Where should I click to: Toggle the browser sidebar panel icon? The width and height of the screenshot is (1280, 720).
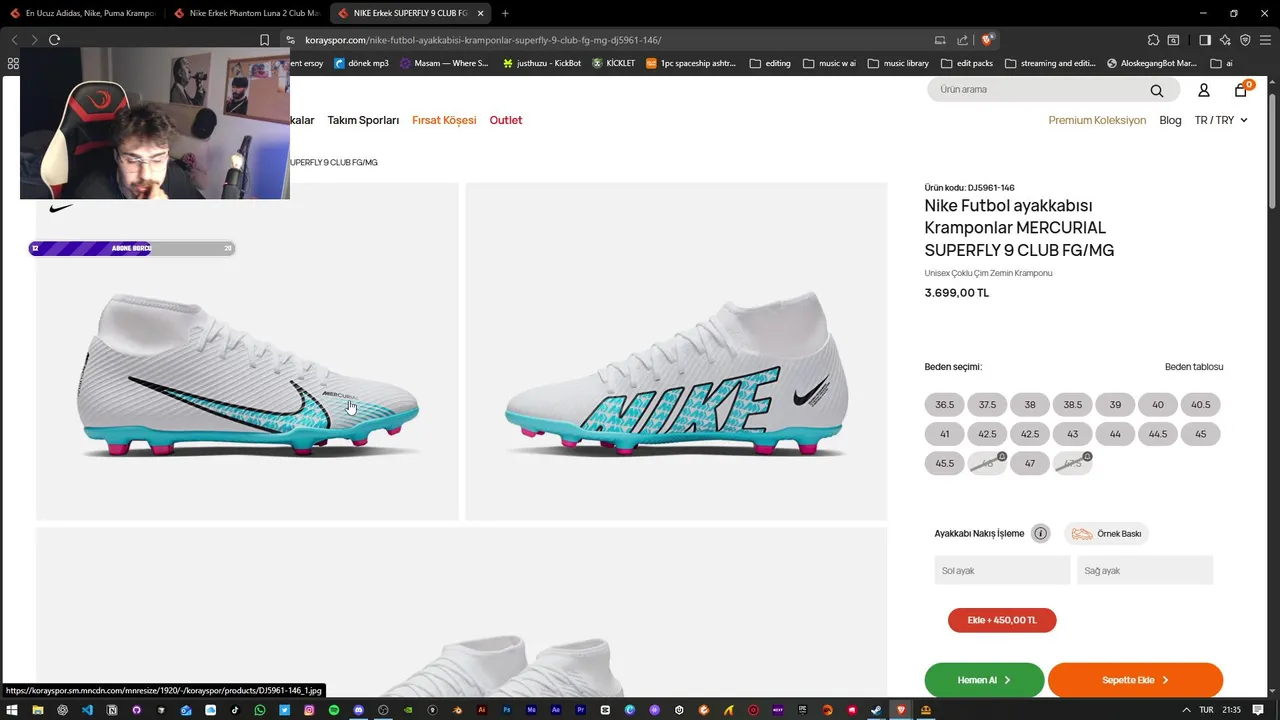[x=1205, y=40]
